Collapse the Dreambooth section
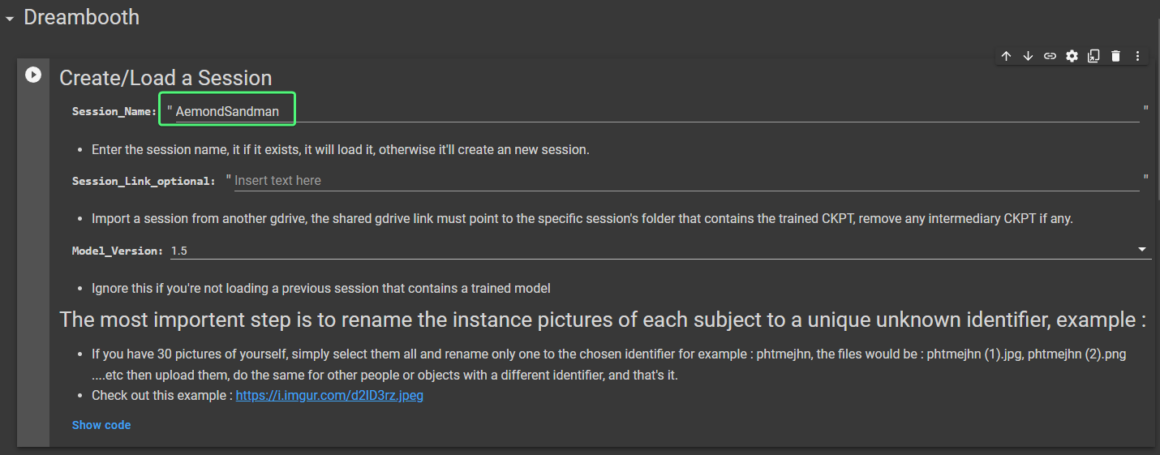 pyautogui.click(x=9, y=19)
